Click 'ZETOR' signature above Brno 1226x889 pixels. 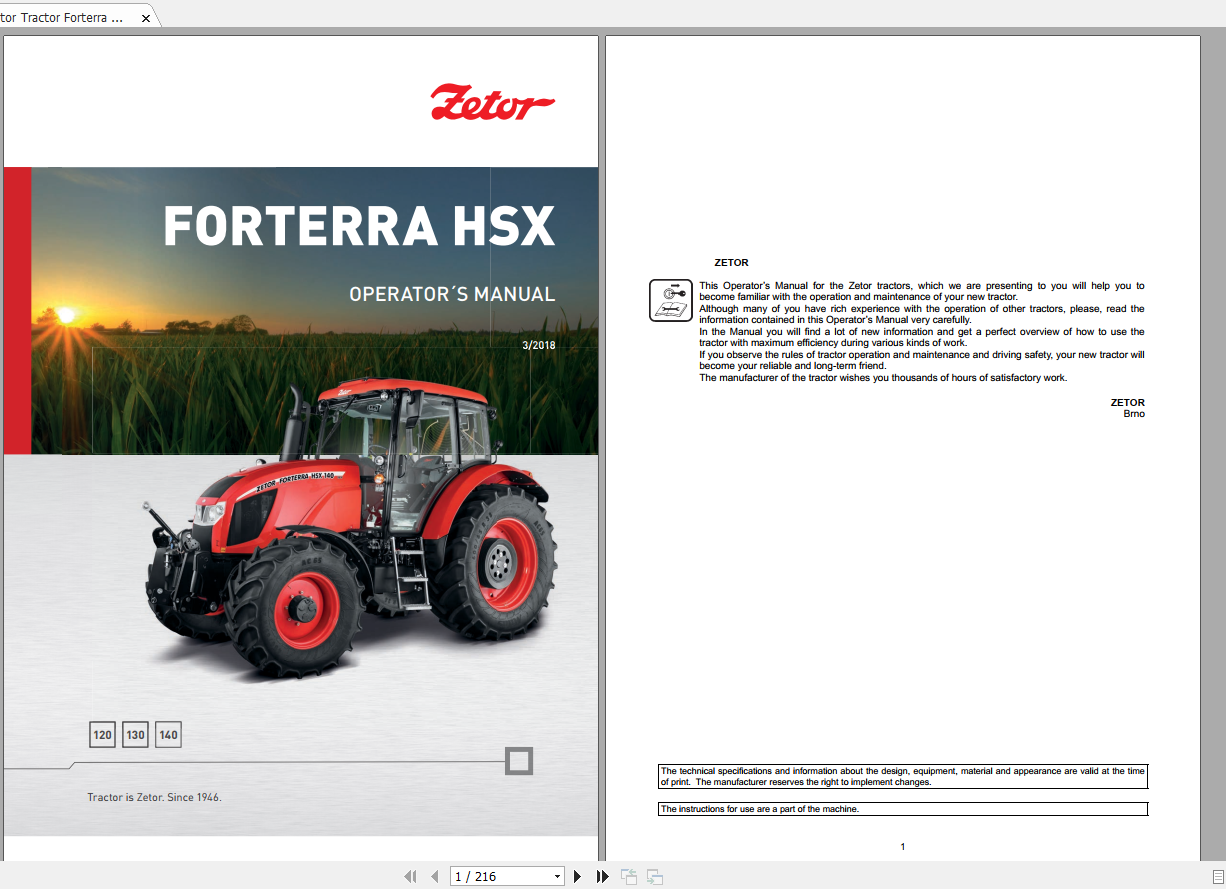[1128, 403]
